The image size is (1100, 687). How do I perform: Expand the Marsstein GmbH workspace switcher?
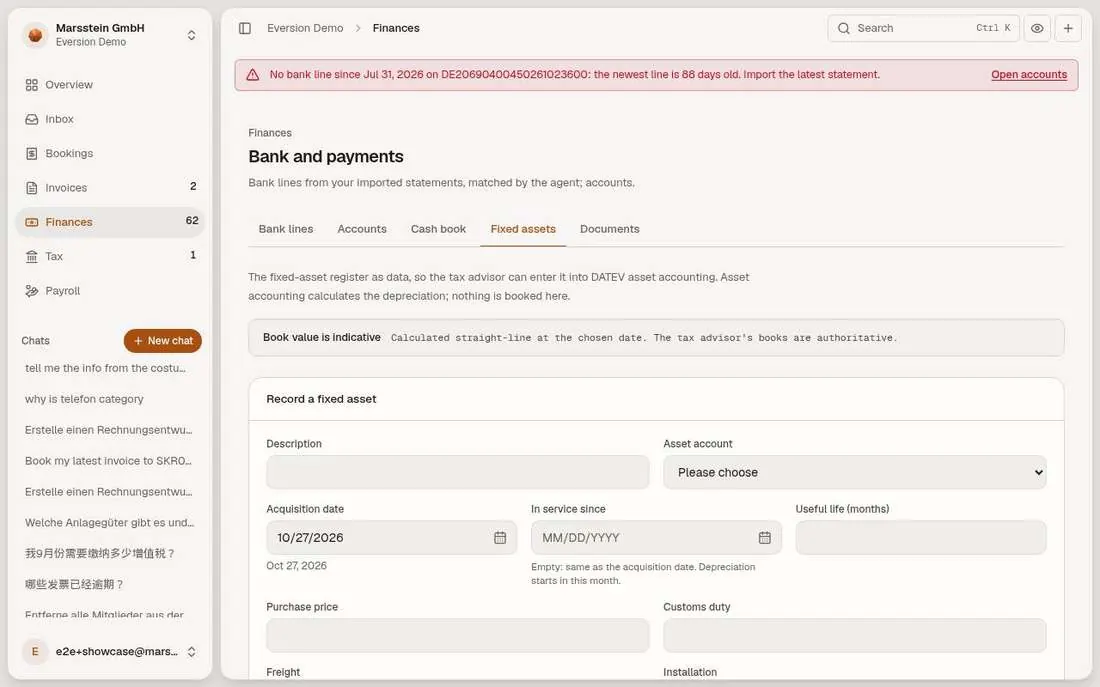[191, 35]
